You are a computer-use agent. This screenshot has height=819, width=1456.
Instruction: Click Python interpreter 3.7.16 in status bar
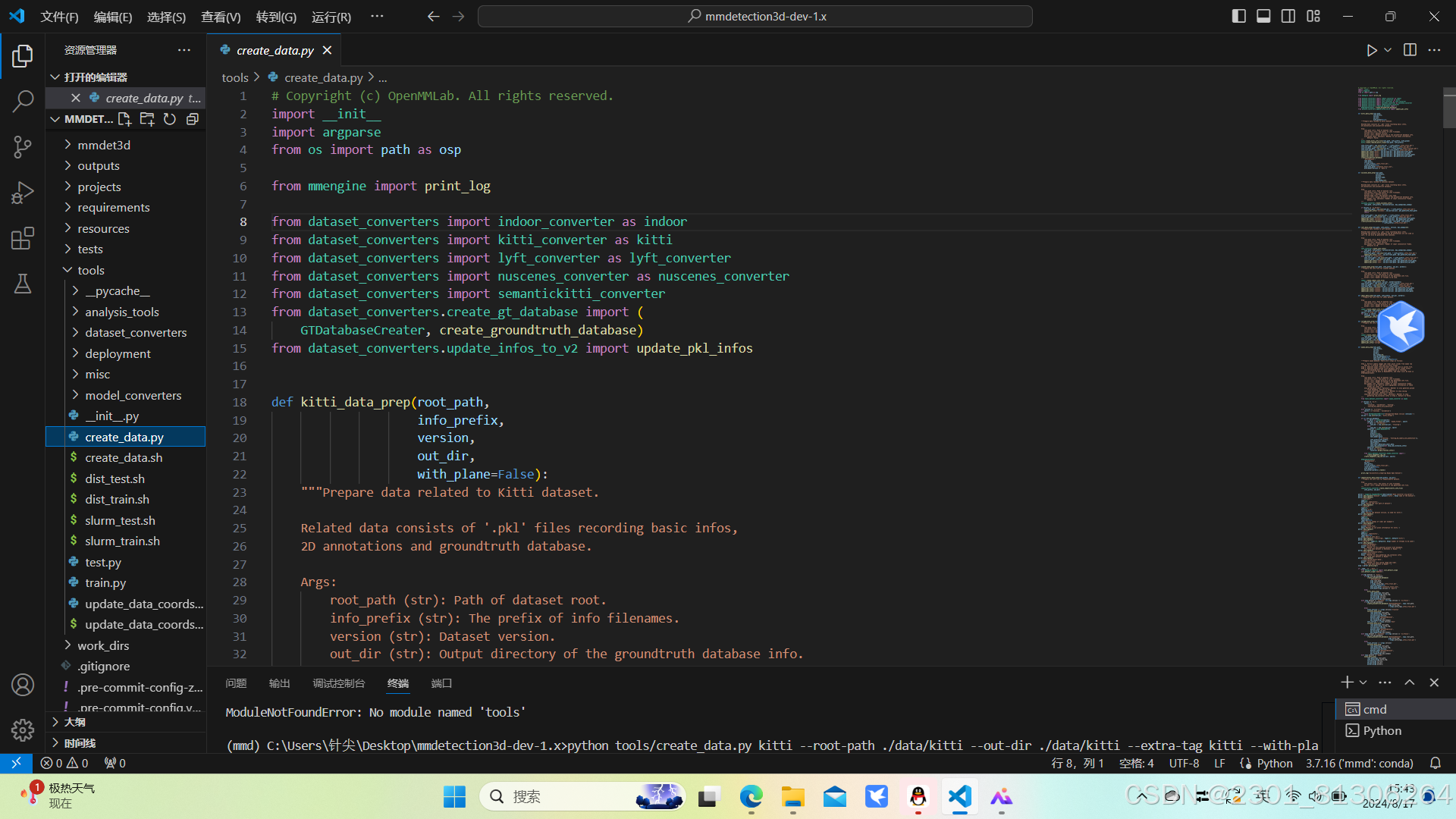1359,764
